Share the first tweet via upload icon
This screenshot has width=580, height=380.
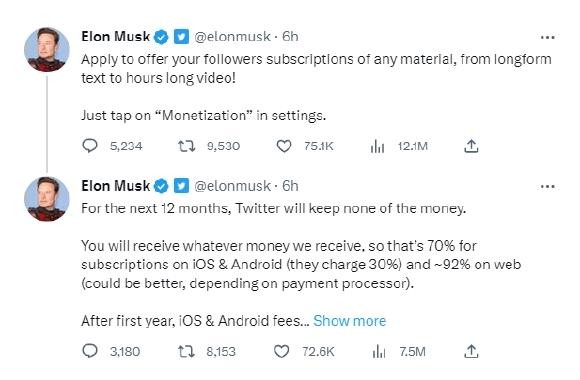pyautogui.click(x=471, y=146)
